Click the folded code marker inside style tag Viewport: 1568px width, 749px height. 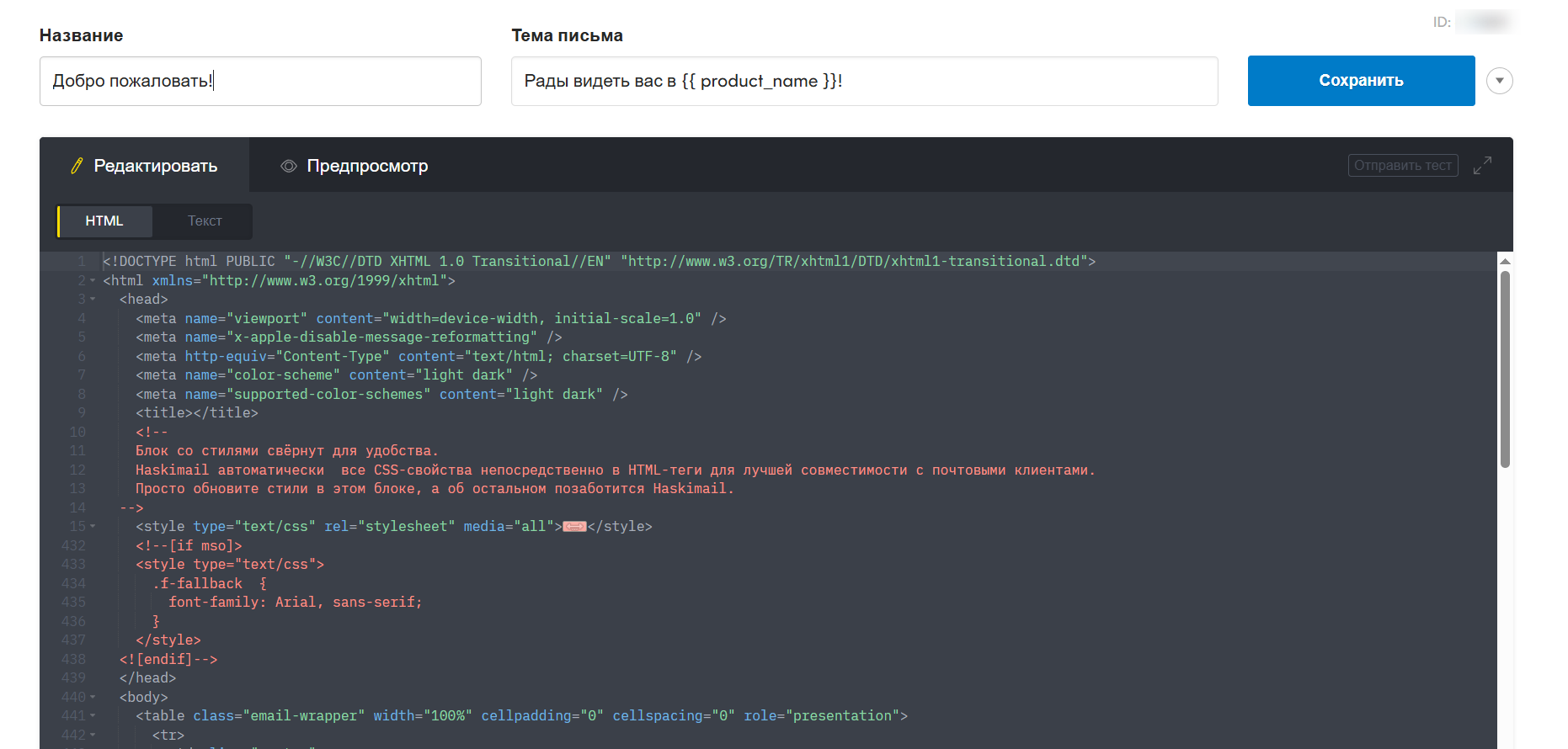(574, 527)
